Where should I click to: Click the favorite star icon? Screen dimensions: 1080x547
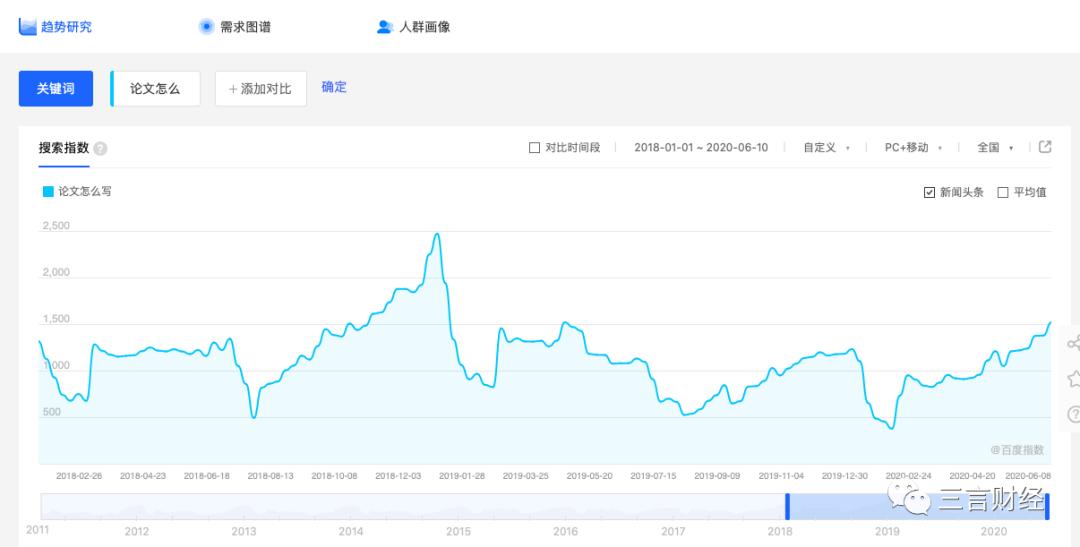click(1073, 378)
